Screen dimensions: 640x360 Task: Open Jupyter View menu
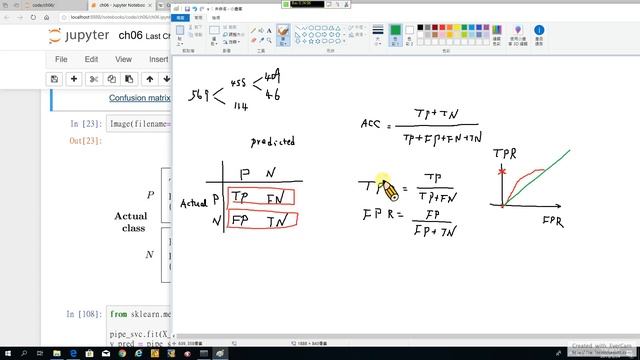(x=123, y=59)
